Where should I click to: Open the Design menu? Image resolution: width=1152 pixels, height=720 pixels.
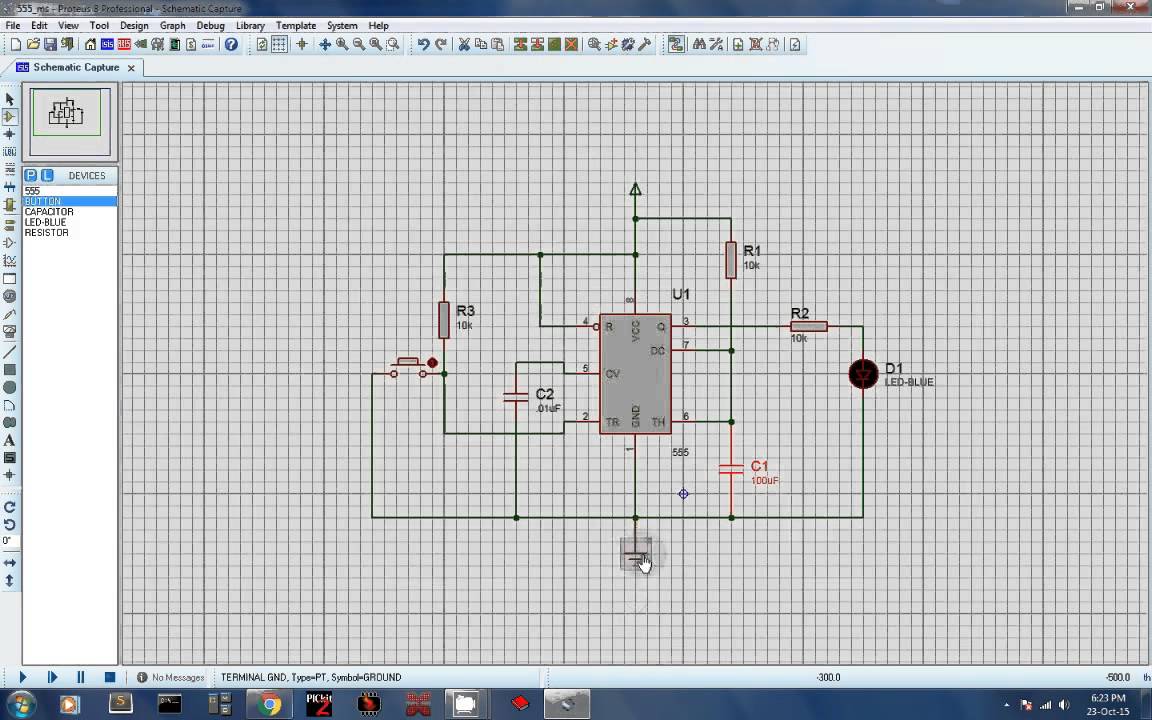point(134,25)
